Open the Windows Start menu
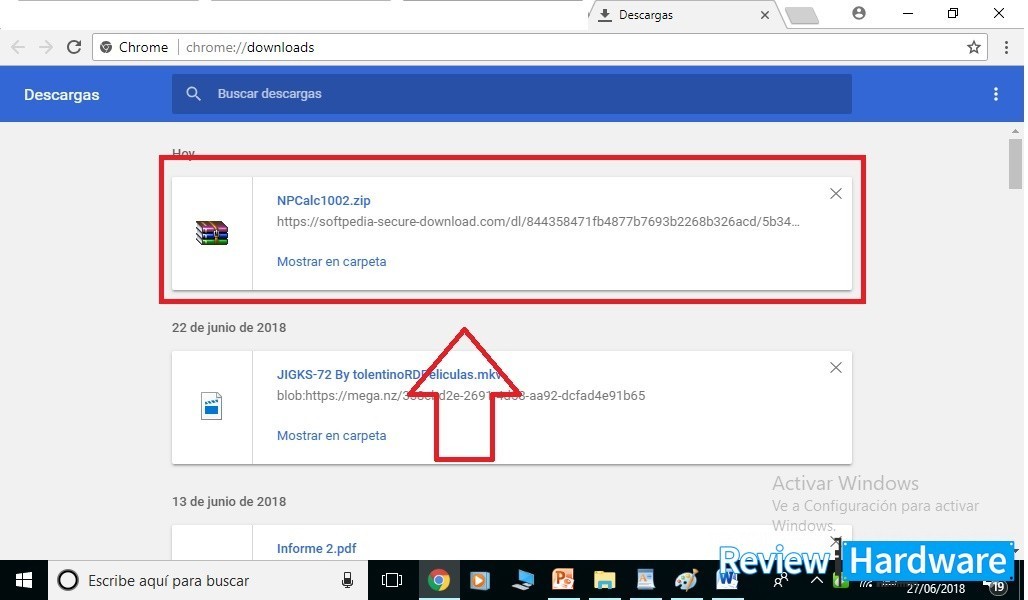The image size is (1028, 600). (24, 580)
